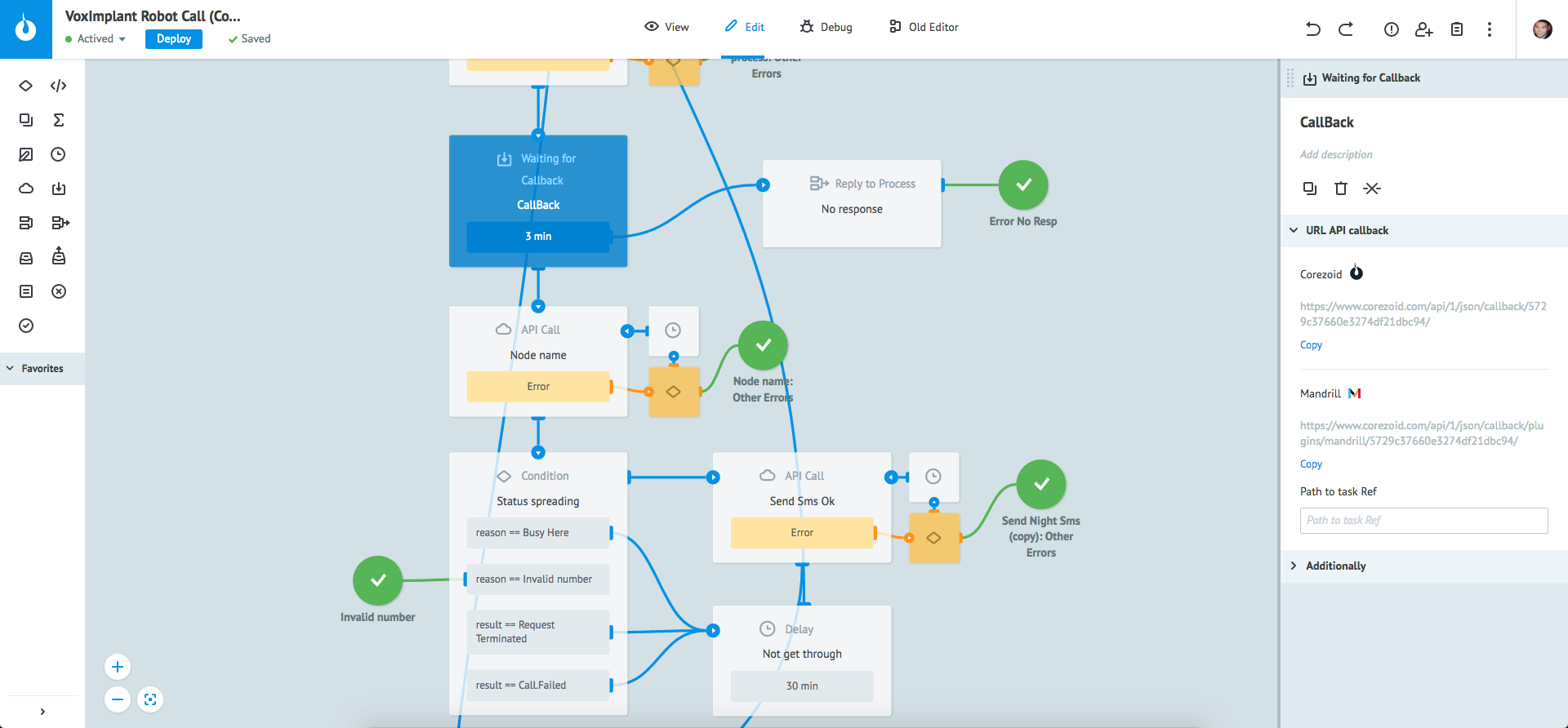
Task: Switch to Debug mode
Action: coord(826,27)
